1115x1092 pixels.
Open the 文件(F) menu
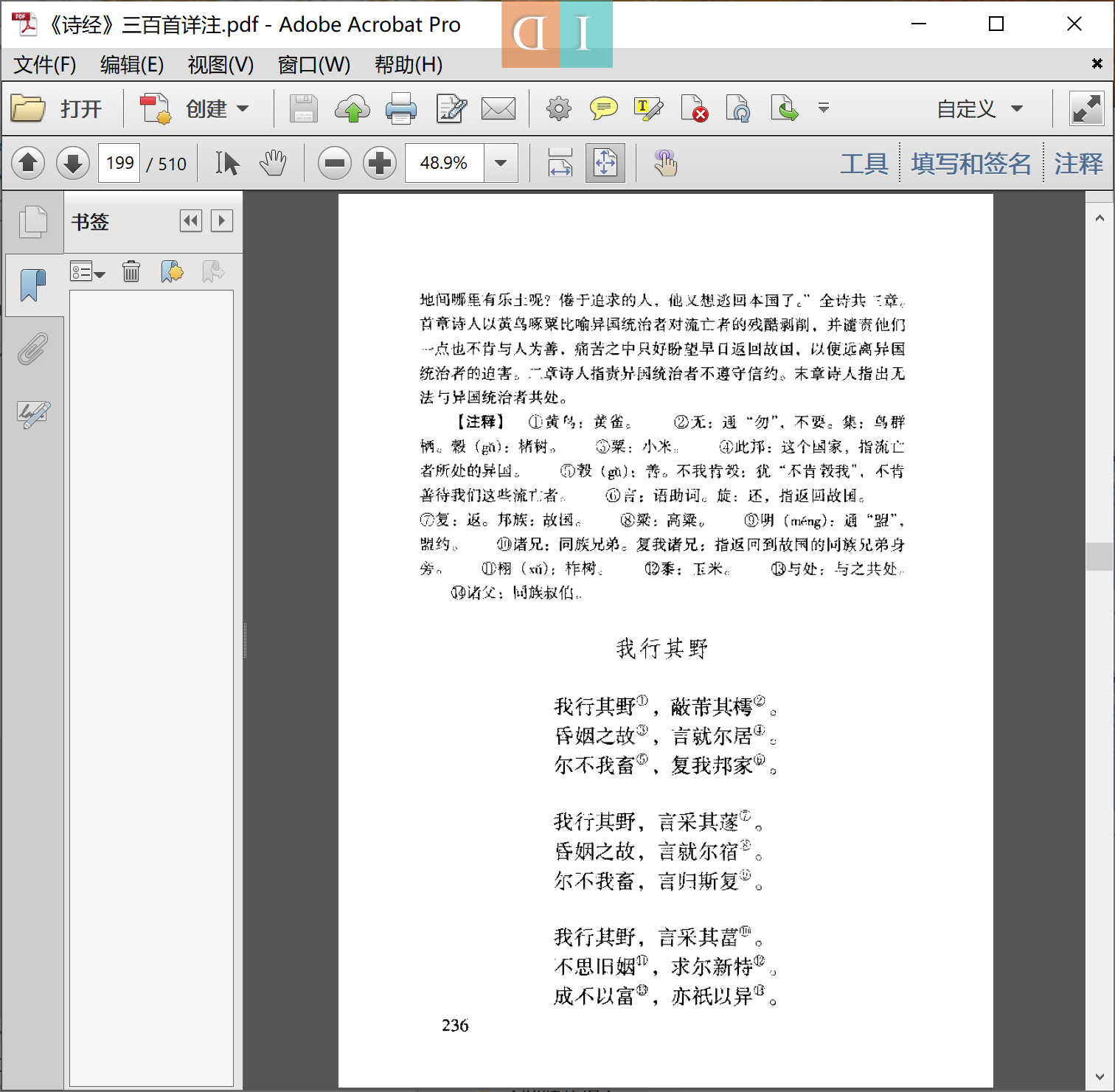pos(44,65)
